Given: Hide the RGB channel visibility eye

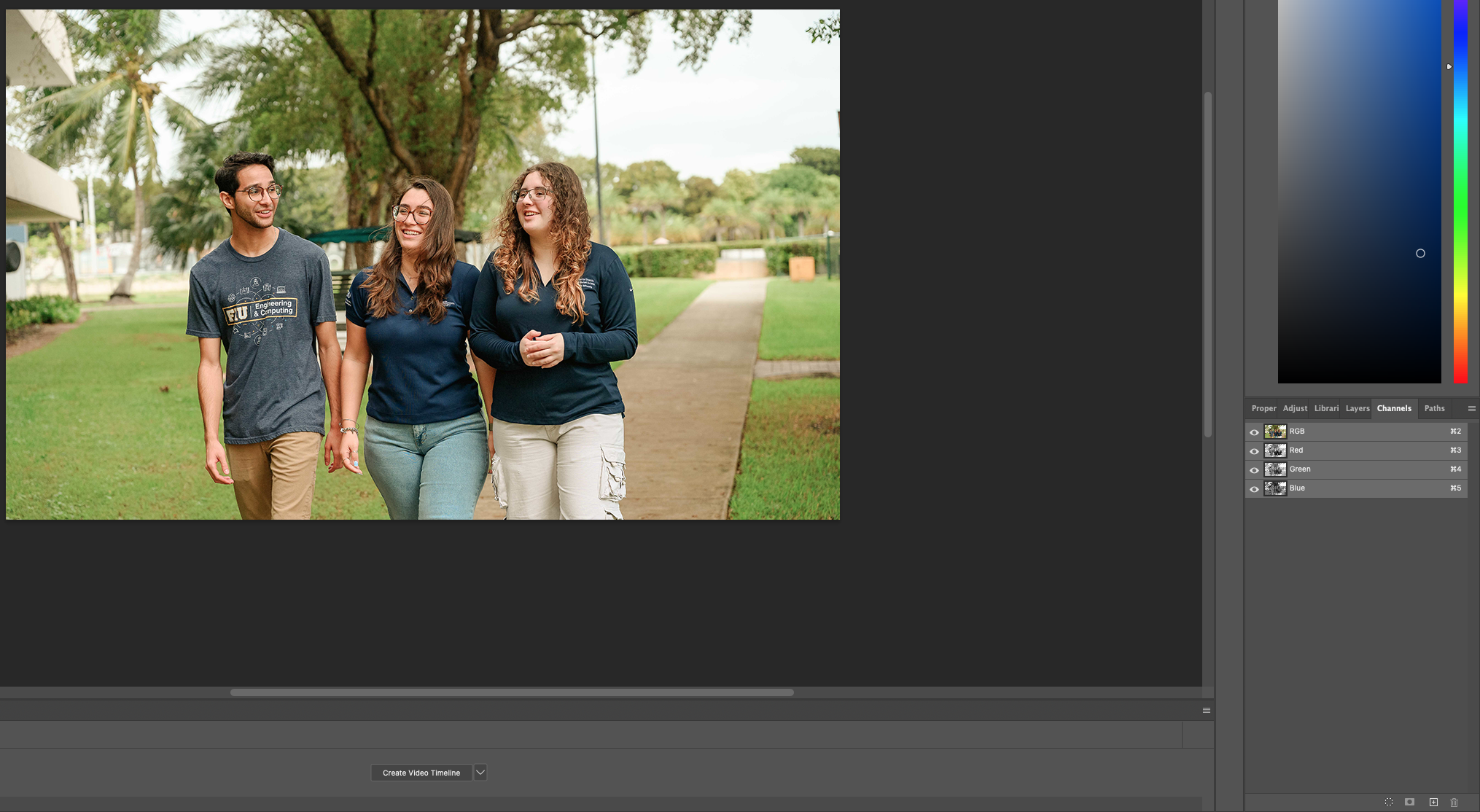Looking at the screenshot, I should (1255, 432).
